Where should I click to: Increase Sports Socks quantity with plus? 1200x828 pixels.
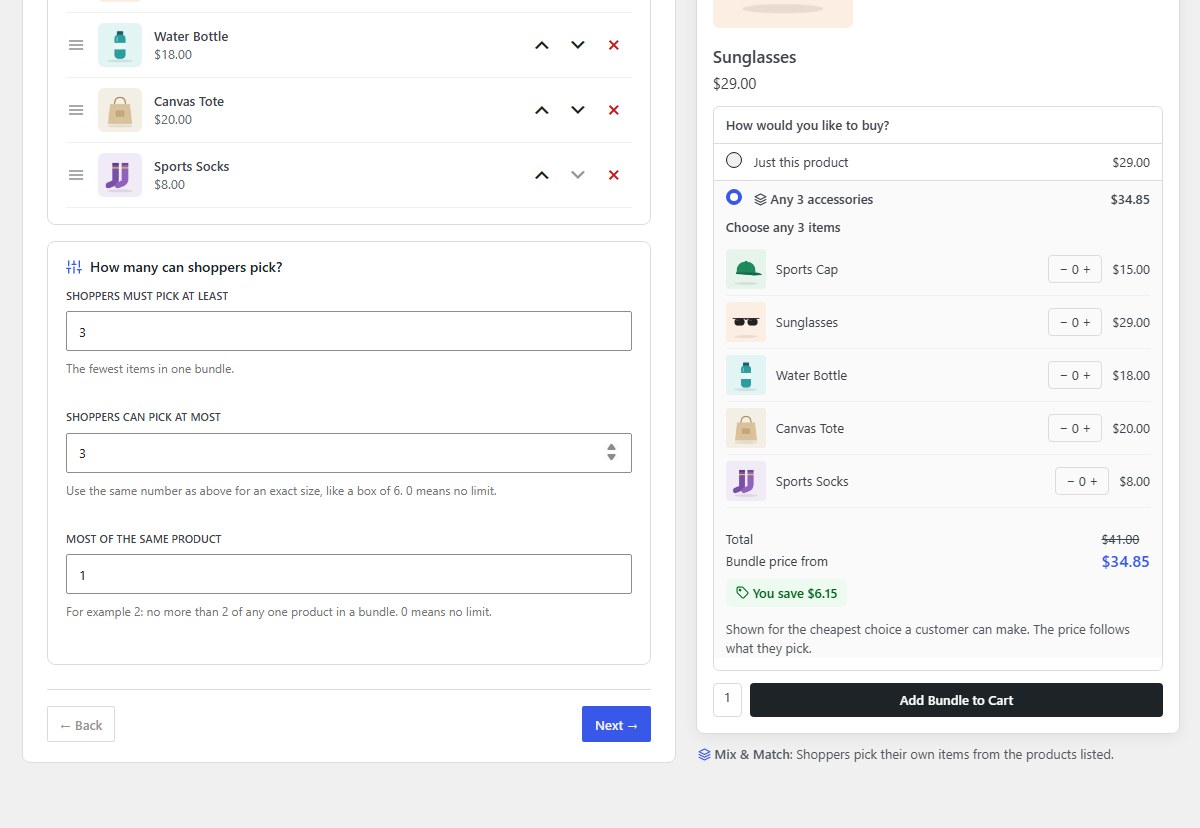1094,481
